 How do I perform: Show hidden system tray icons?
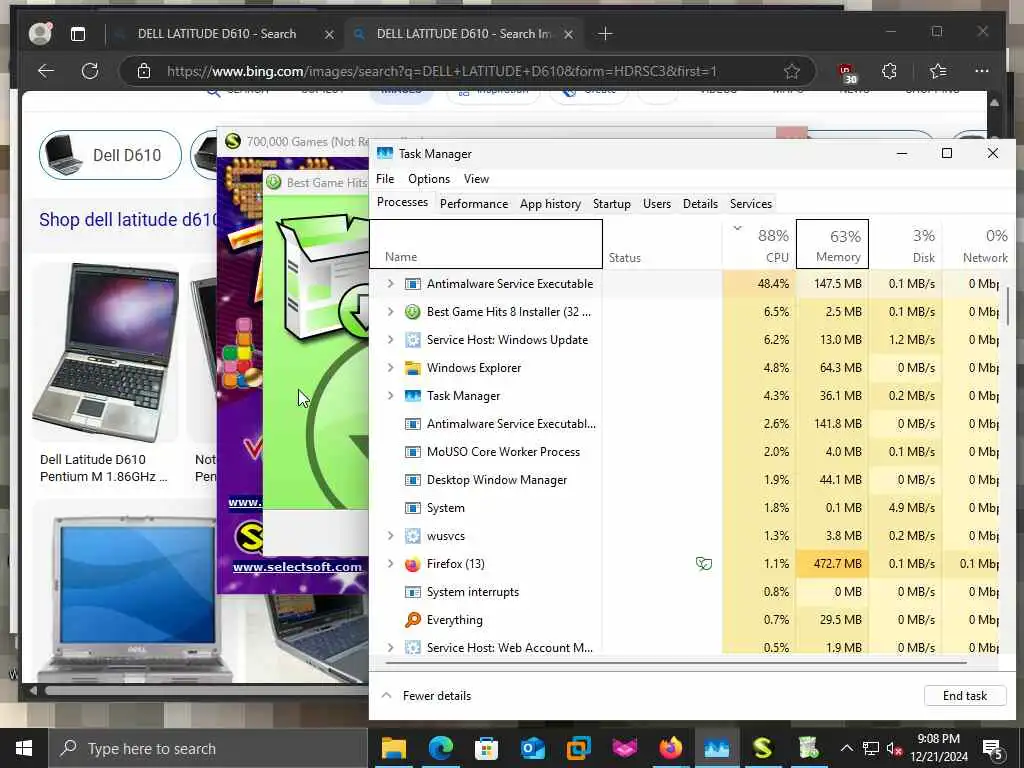point(846,748)
